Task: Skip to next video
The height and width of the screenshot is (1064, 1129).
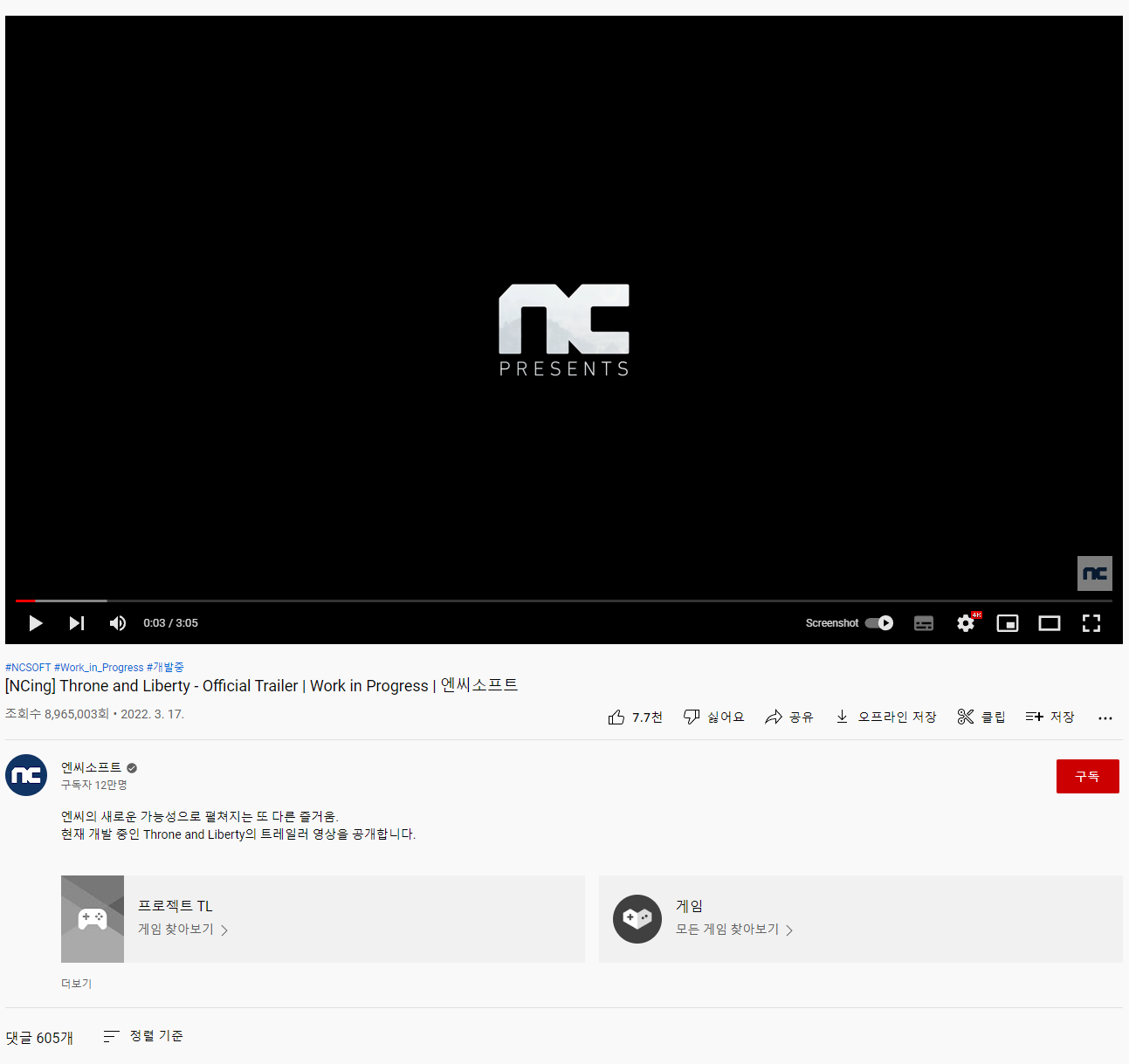Action: click(77, 623)
